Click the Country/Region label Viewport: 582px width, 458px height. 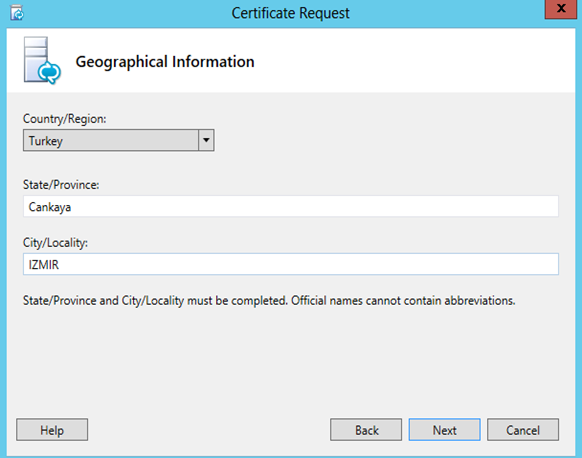coord(65,119)
